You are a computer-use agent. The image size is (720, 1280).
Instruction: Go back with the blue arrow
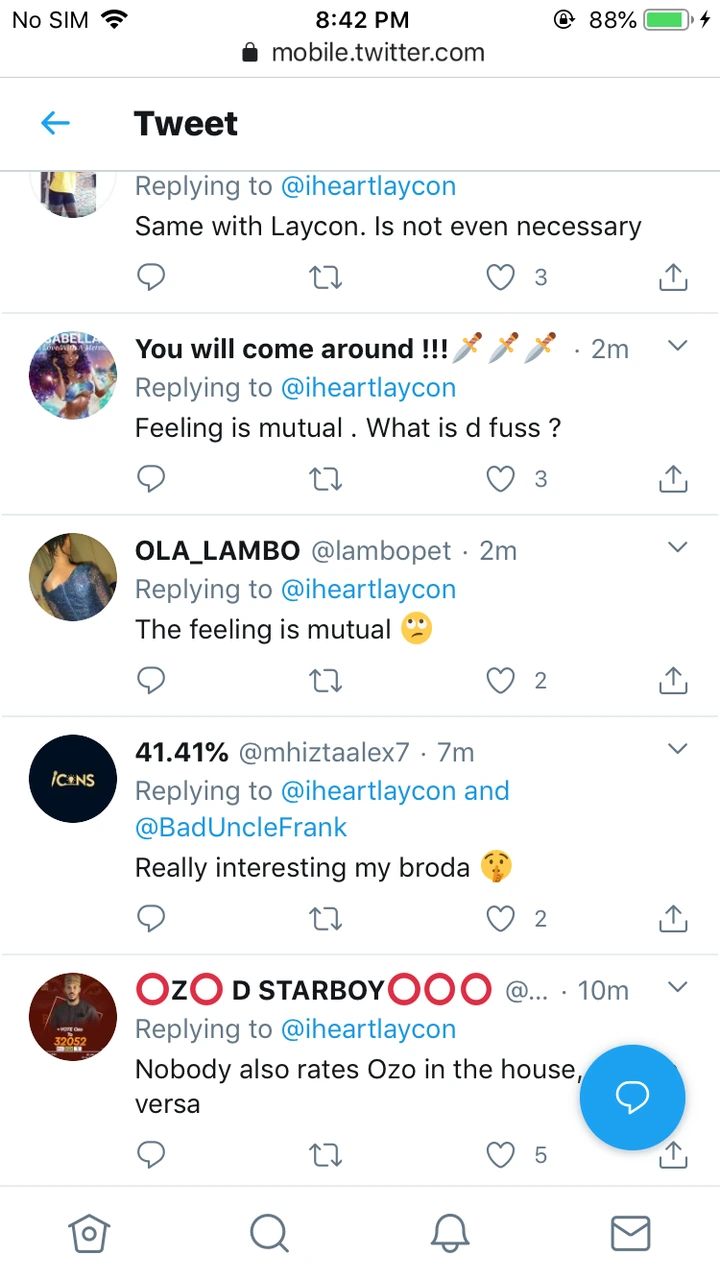click(55, 124)
